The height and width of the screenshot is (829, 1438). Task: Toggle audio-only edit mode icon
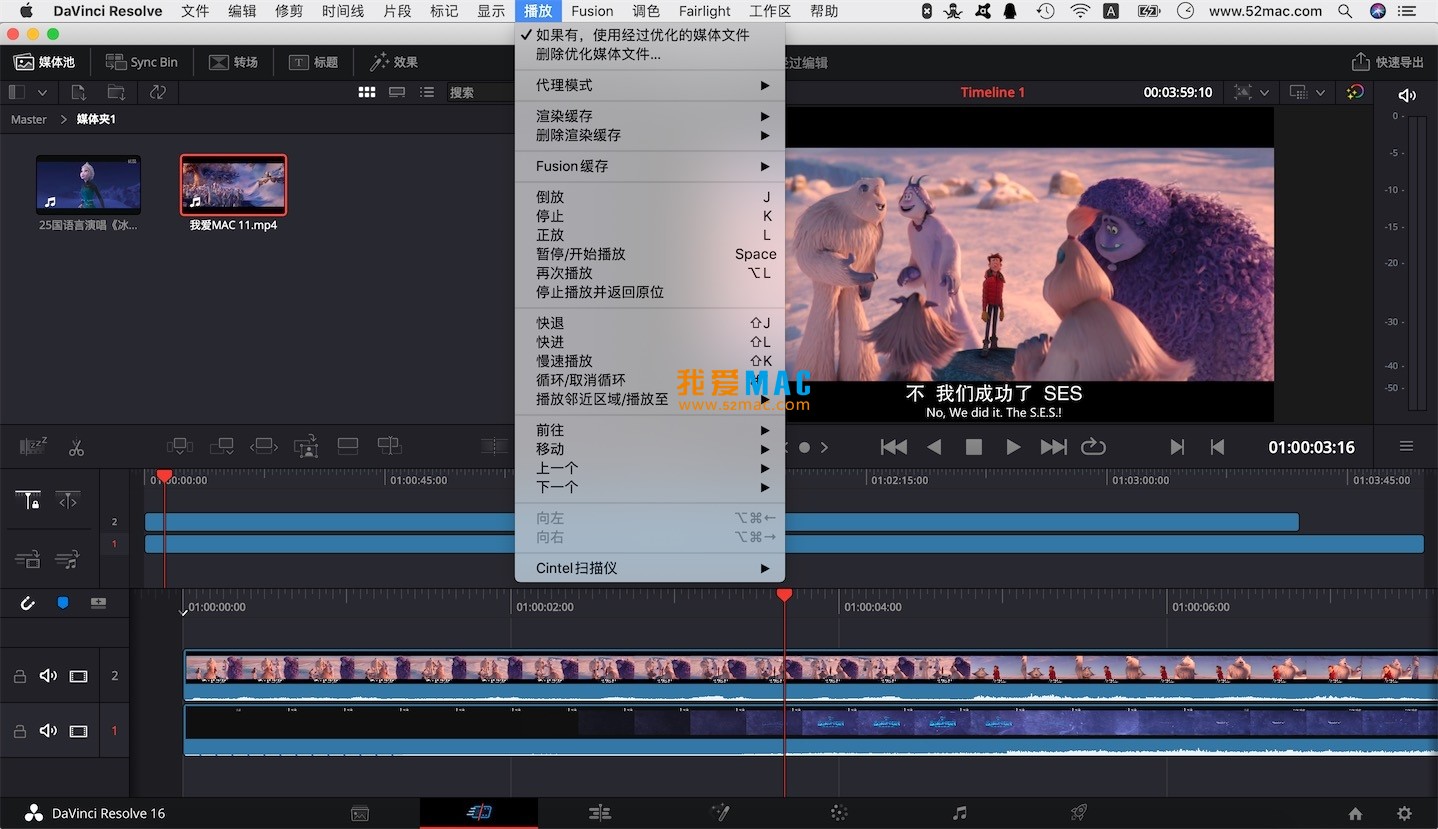pos(68,560)
